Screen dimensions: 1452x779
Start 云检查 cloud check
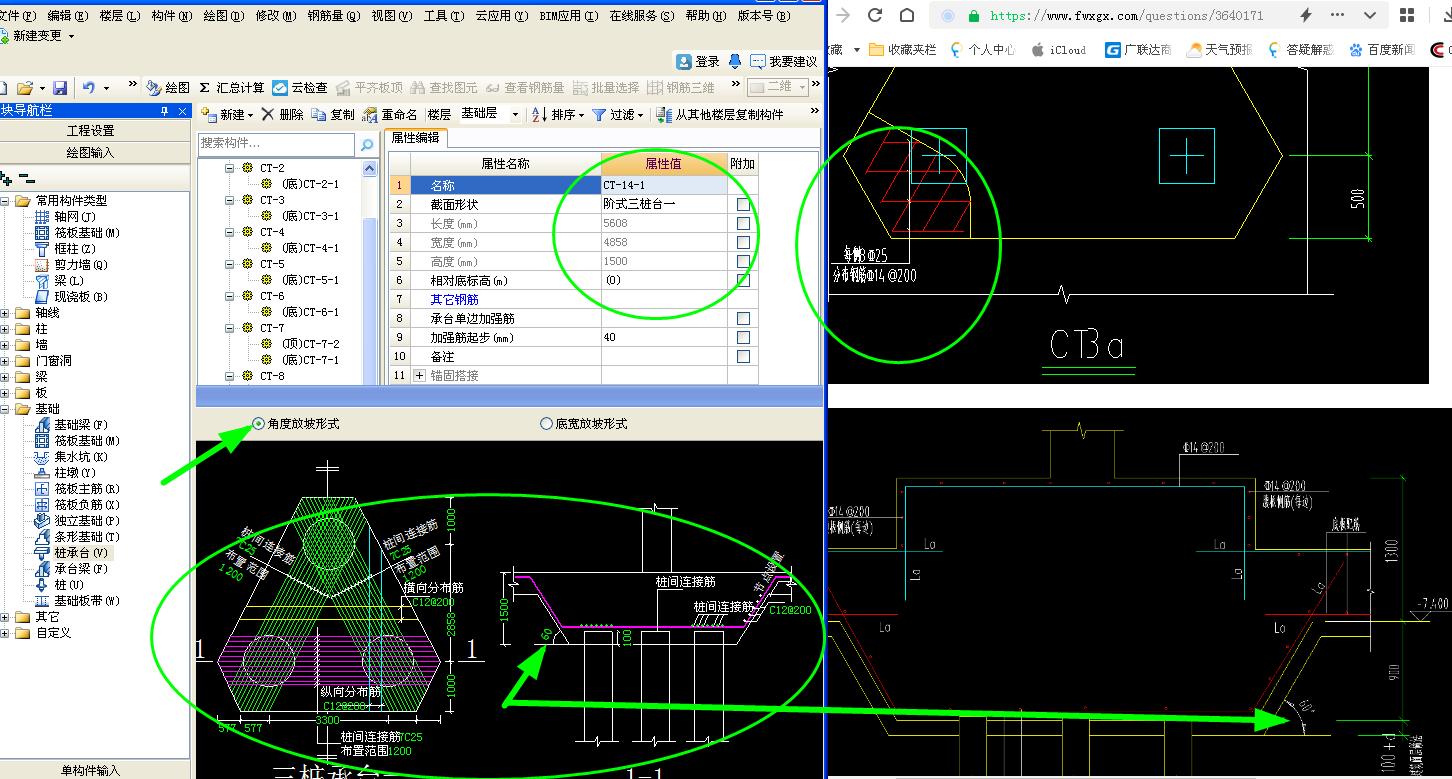[300, 88]
